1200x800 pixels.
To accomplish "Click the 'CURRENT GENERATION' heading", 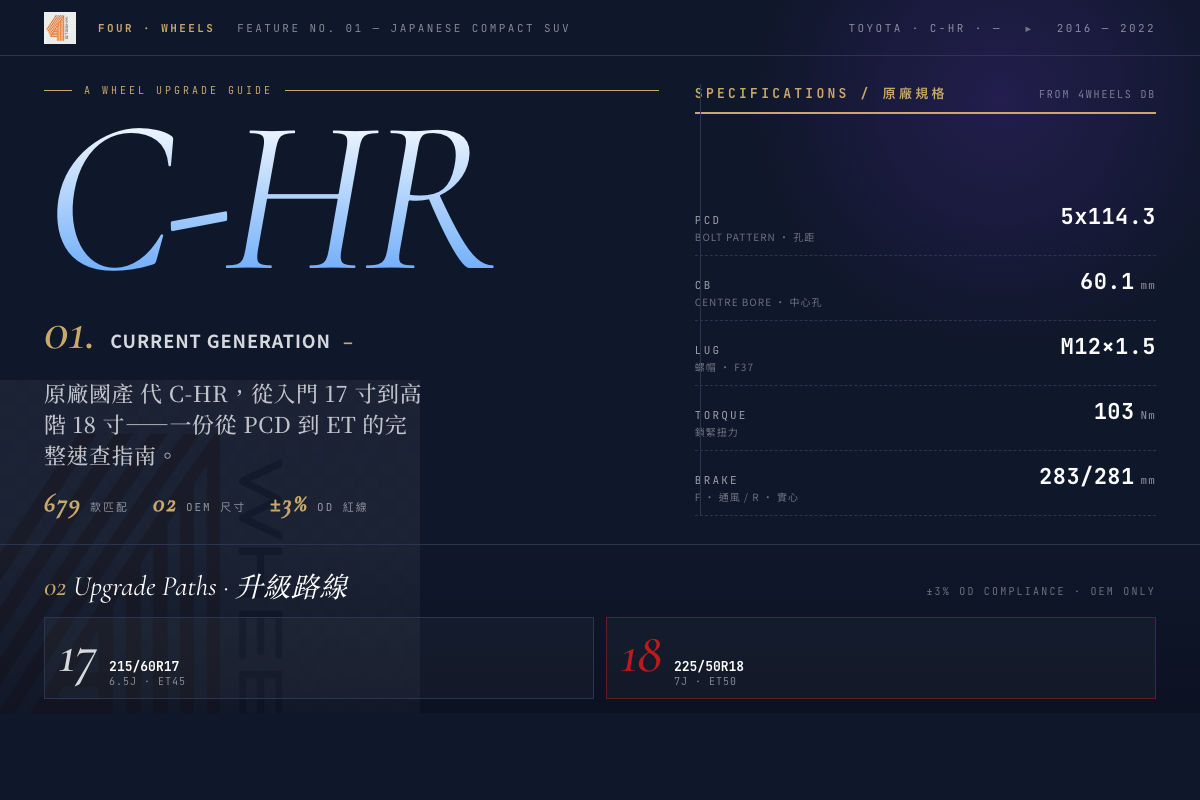I will coord(220,342).
